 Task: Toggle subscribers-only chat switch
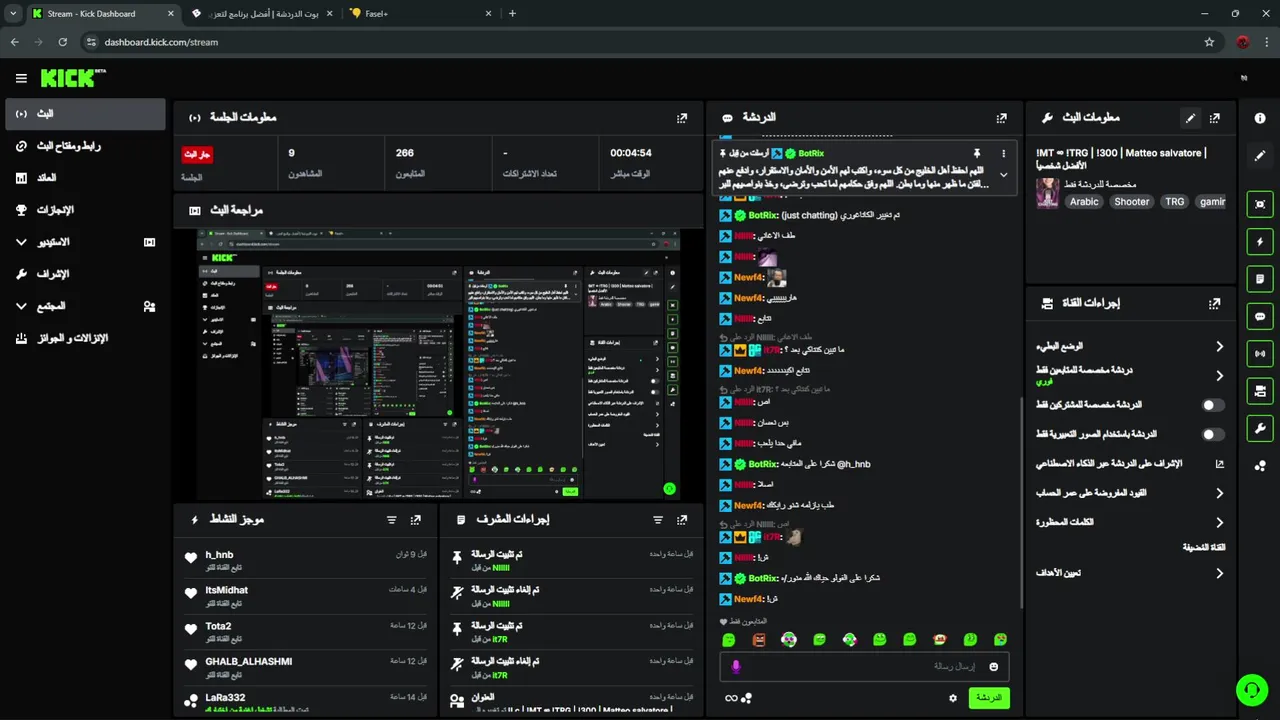pyautogui.click(x=1213, y=405)
